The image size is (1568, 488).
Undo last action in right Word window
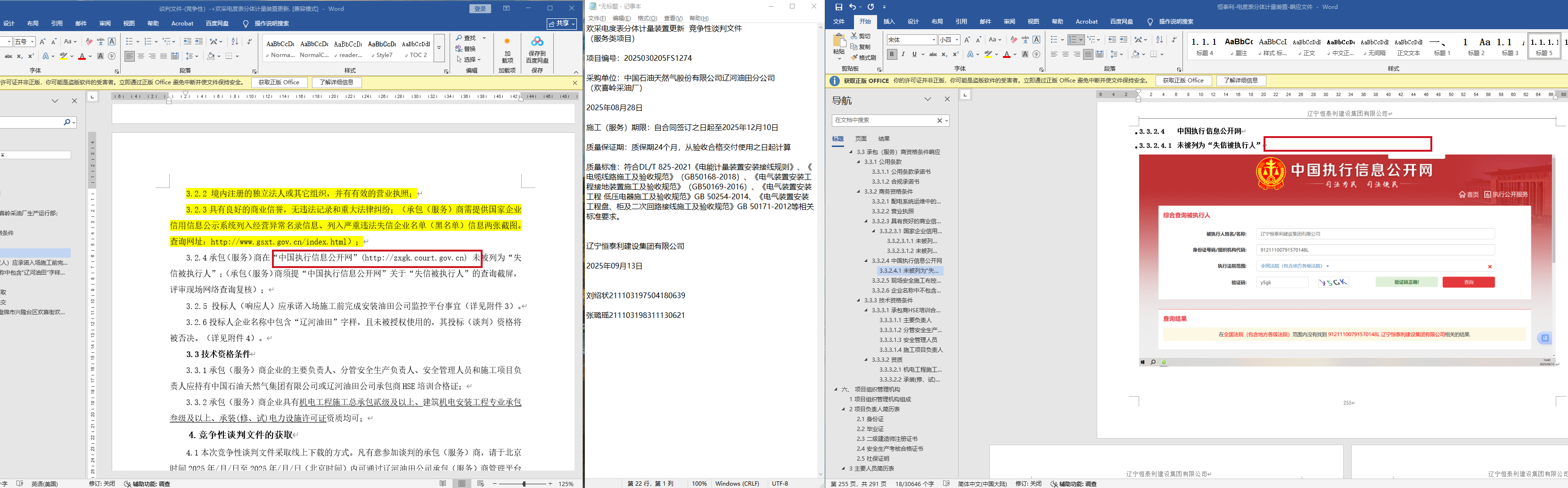coord(853,8)
